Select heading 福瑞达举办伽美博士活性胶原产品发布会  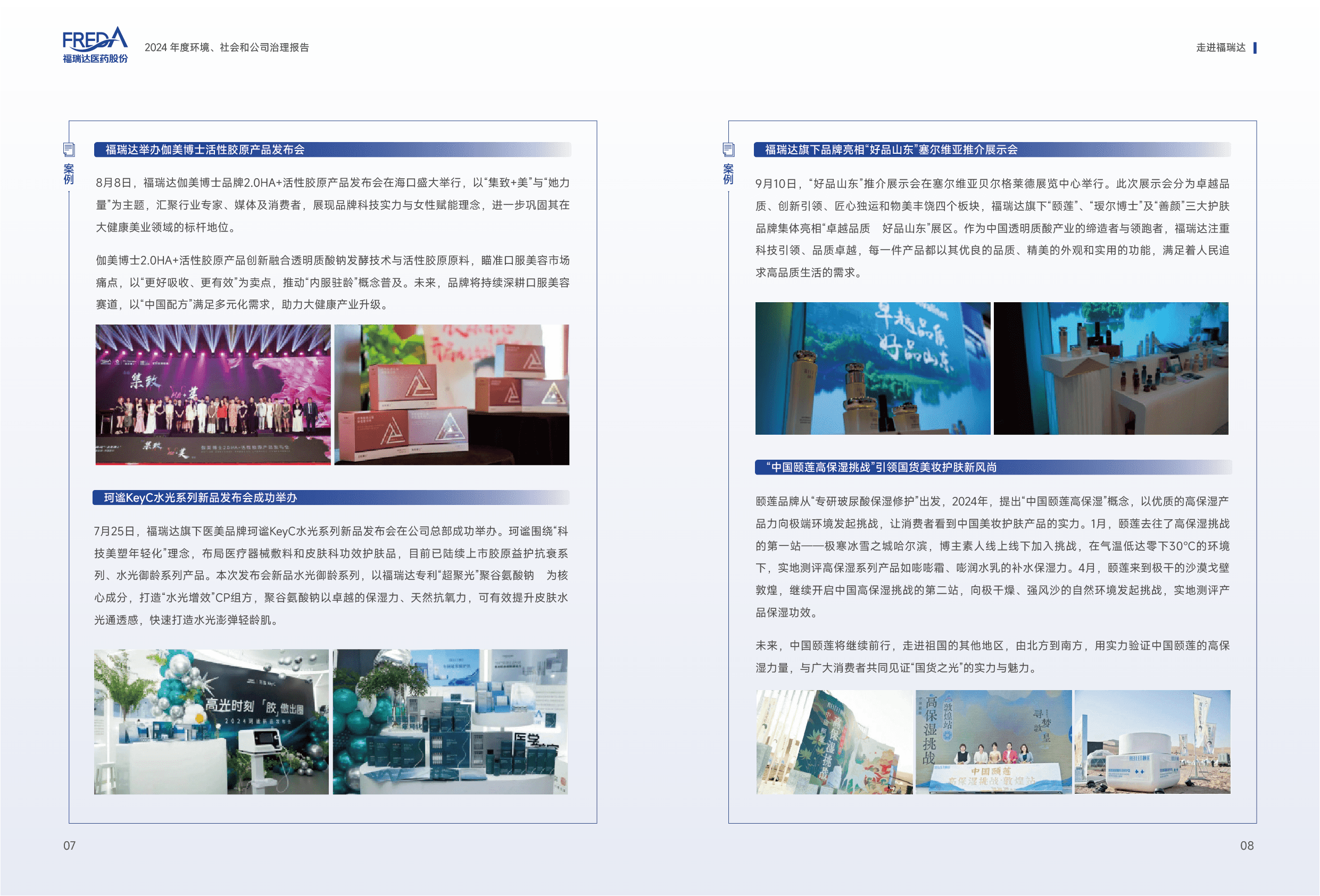pyautogui.click(x=205, y=150)
